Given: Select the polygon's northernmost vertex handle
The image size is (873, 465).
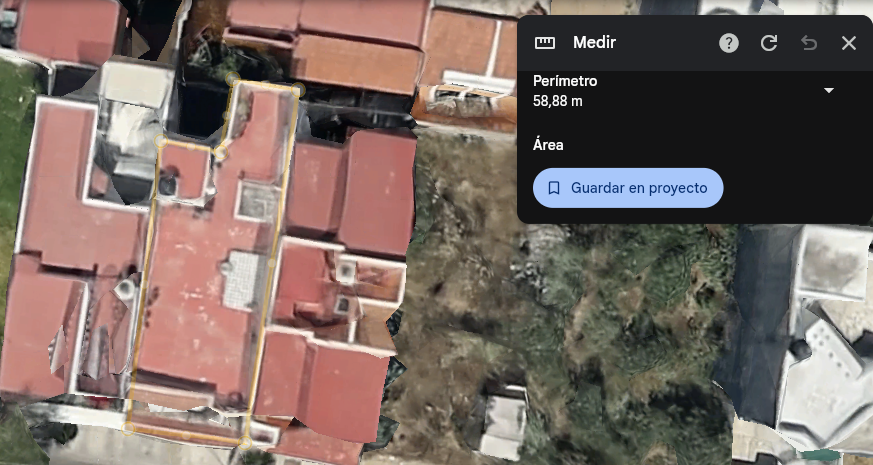Looking at the screenshot, I should (x=233, y=79).
